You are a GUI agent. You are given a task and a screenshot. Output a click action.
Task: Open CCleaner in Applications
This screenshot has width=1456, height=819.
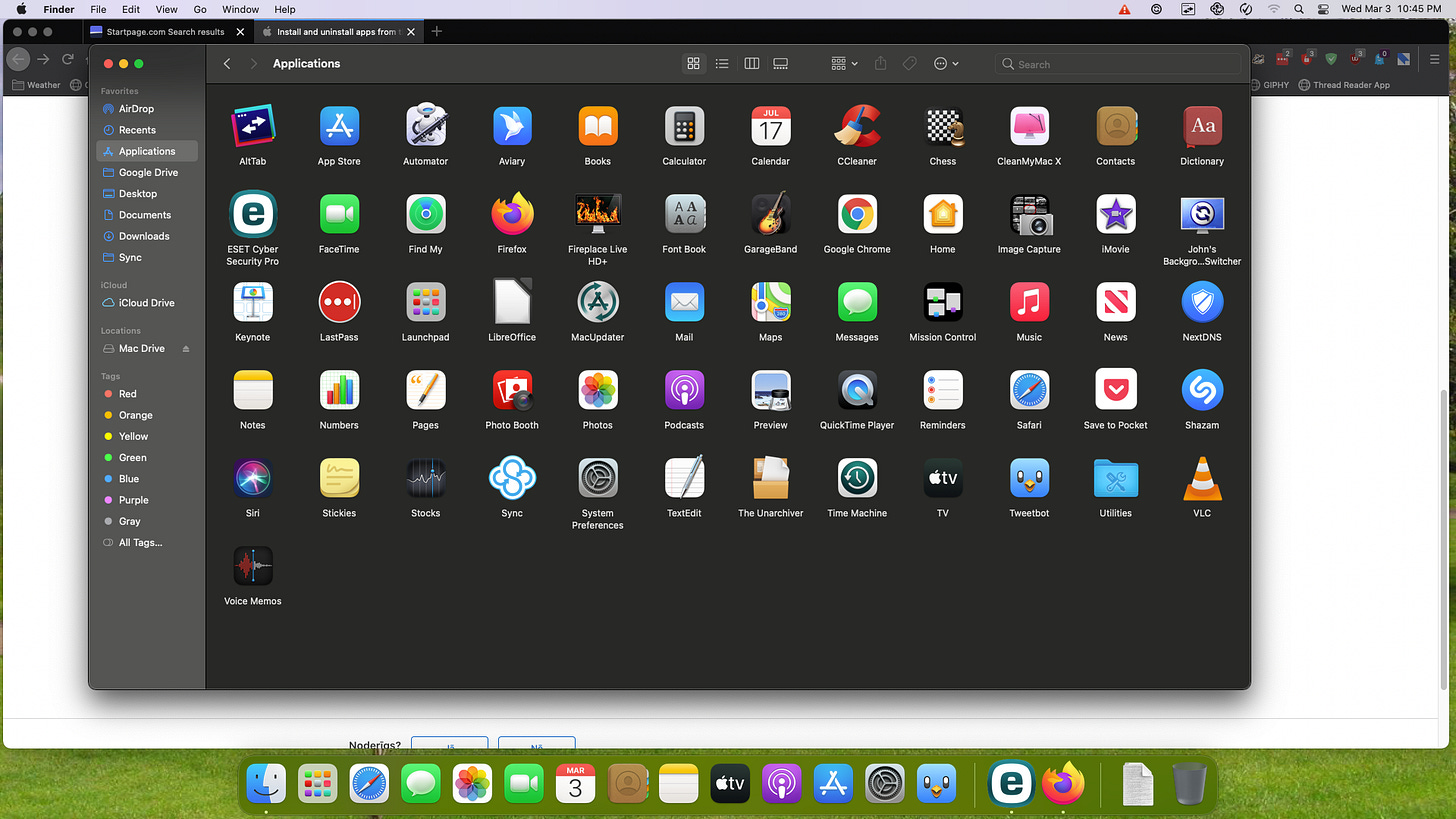857,127
